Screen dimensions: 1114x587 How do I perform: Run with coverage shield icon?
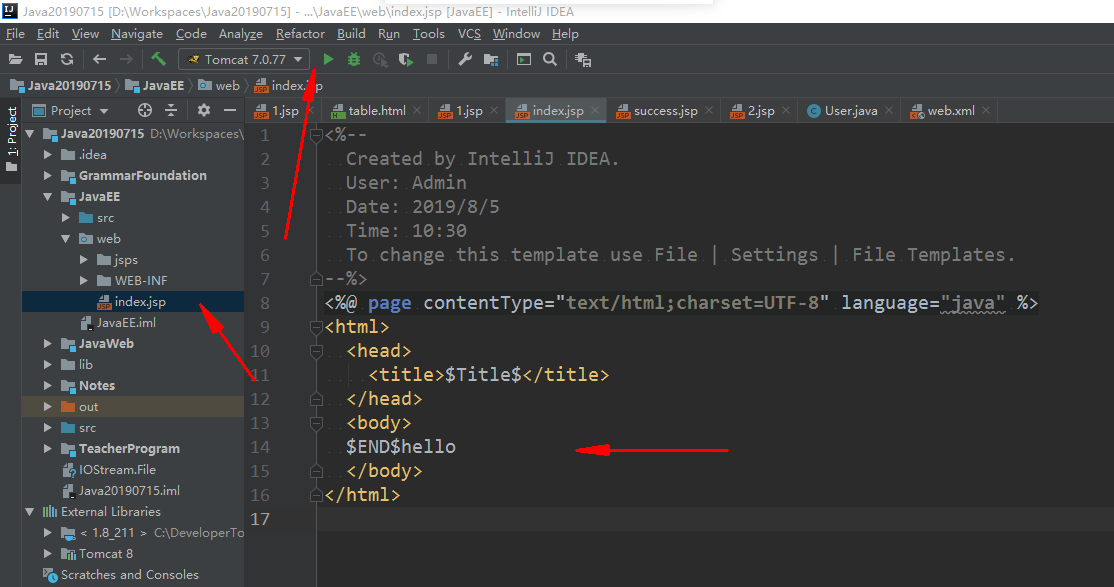406,60
